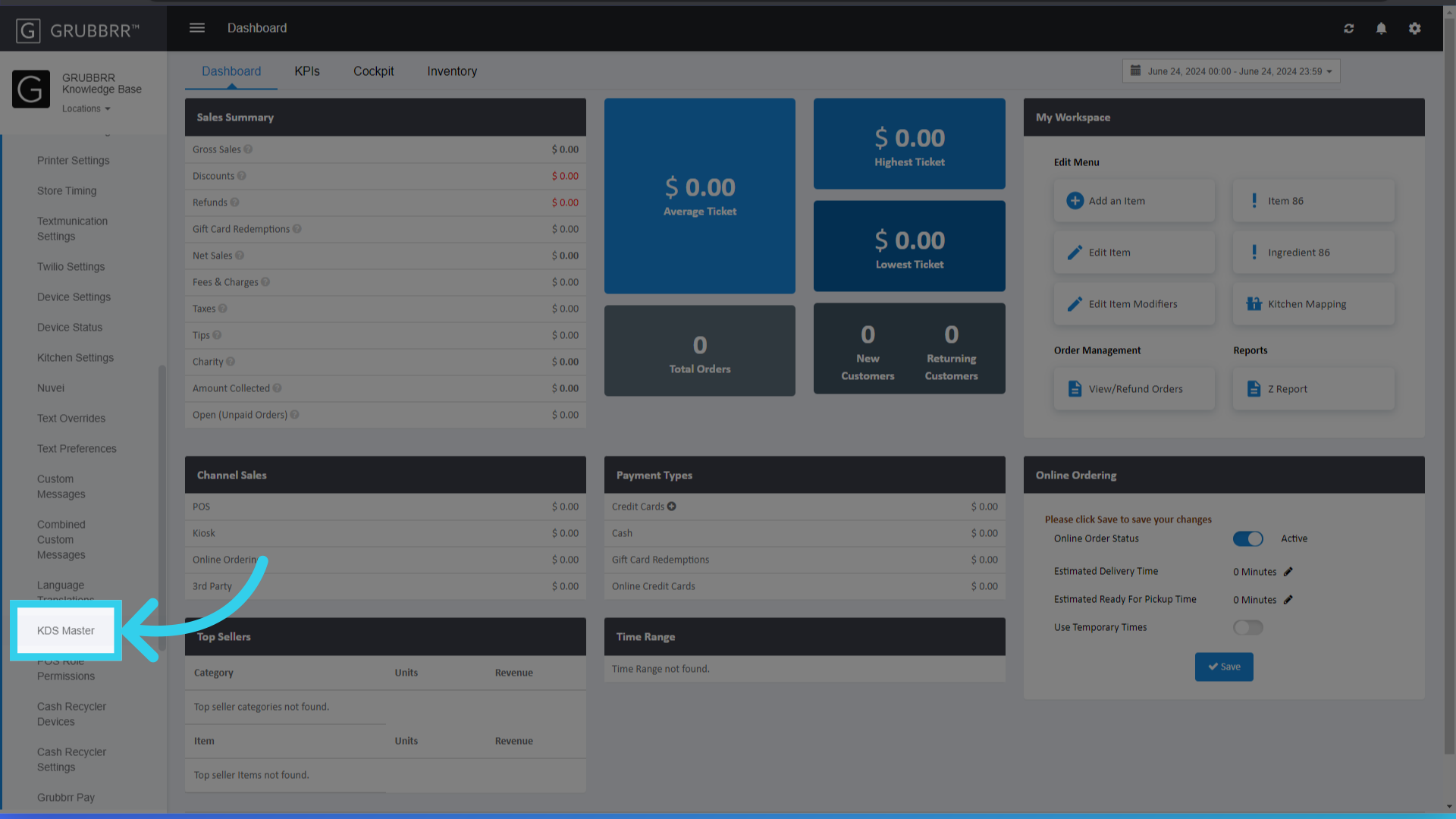Open Cash Recycler Devices in sidebar
Image resolution: width=1456 pixels, height=819 pixels.
click(x=71, y=714)
